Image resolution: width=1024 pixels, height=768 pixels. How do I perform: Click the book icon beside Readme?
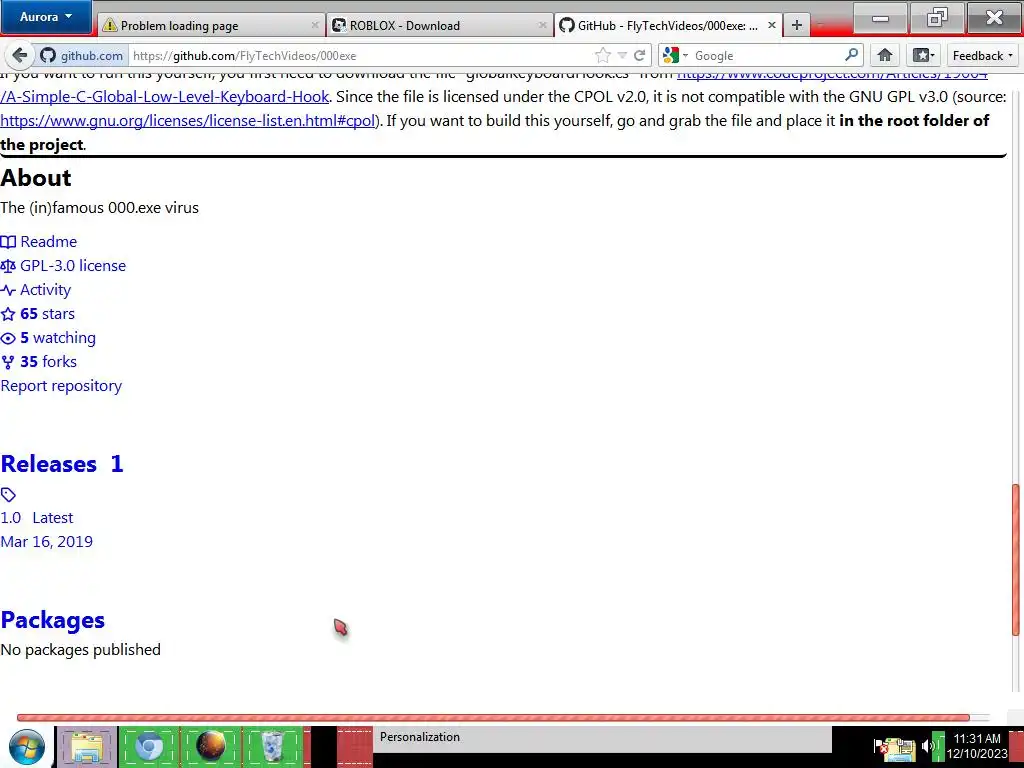coord(8,242)
